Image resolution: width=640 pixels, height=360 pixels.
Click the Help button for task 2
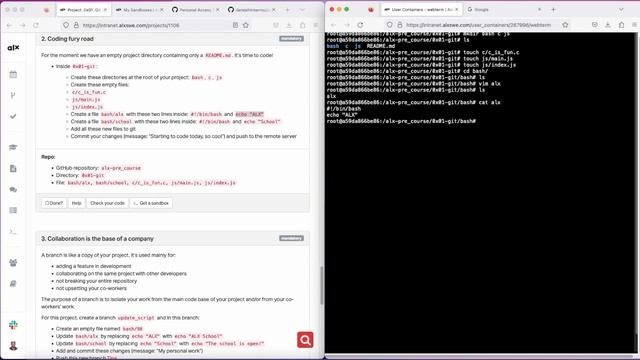coord(76,203)
